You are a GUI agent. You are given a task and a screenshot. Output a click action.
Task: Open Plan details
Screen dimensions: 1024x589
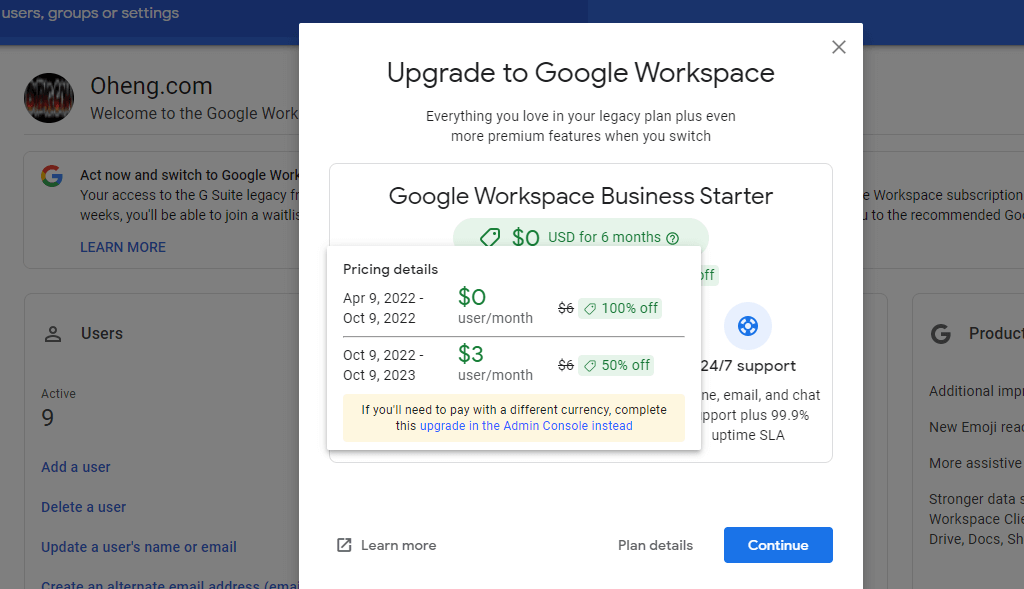655,545
